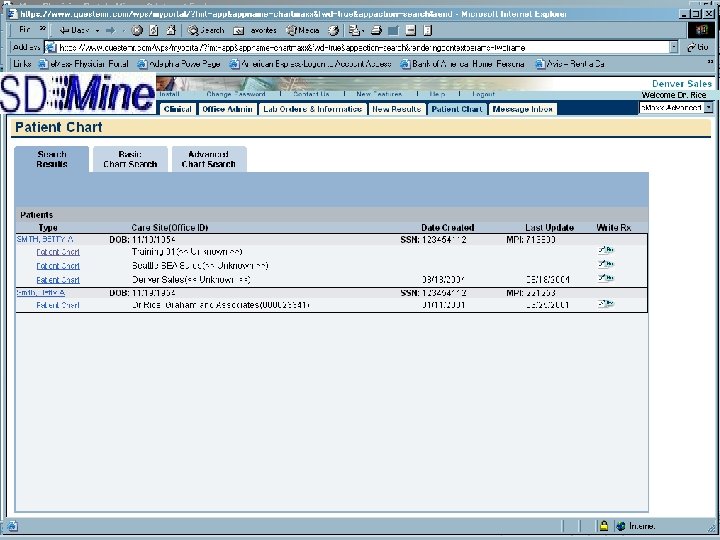Image resolution: width=720 pixels, height=540 pixels.
Task: Click American Express Login favorites link
Action: 311,64
